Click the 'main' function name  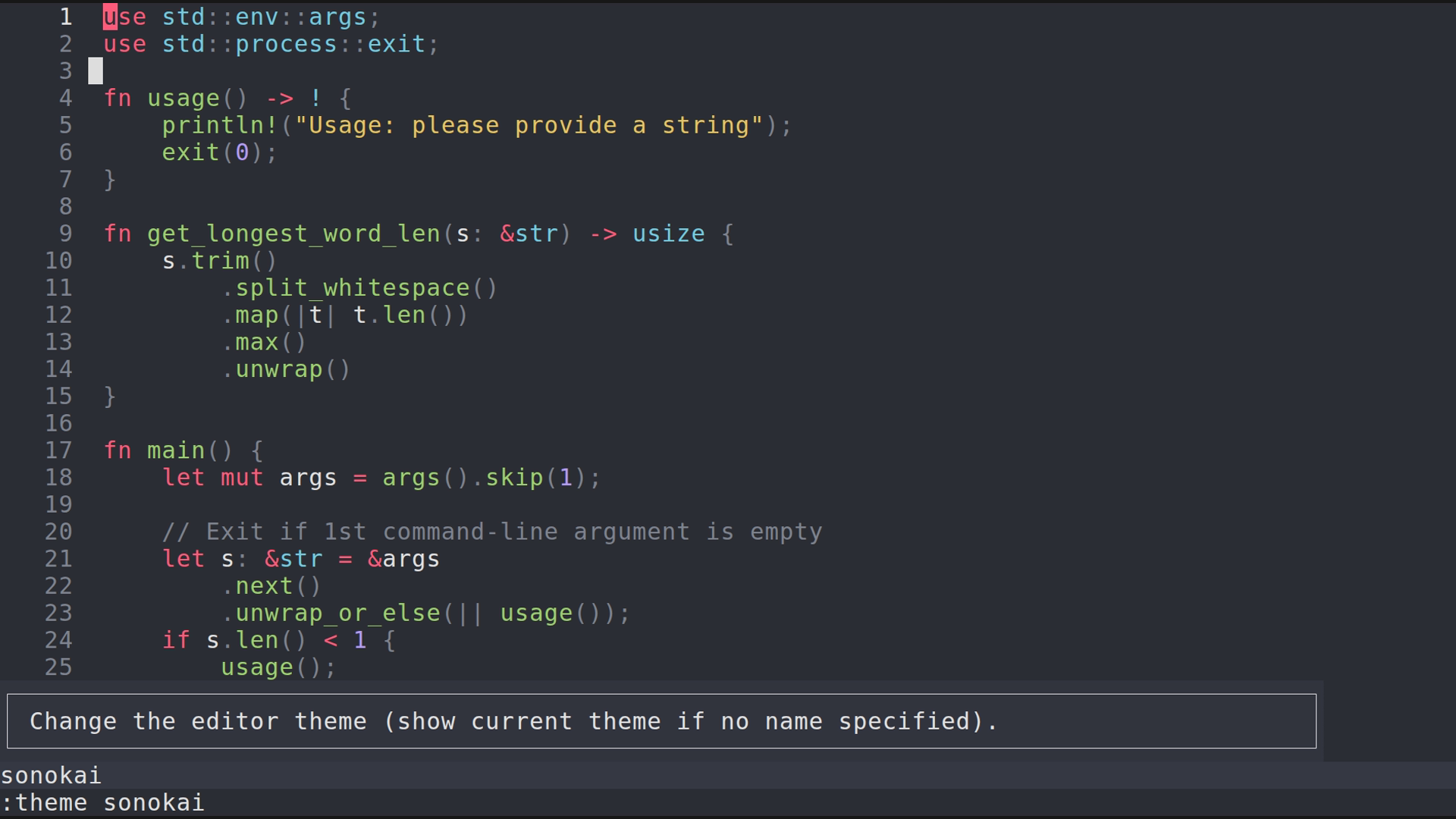[175, 450]
